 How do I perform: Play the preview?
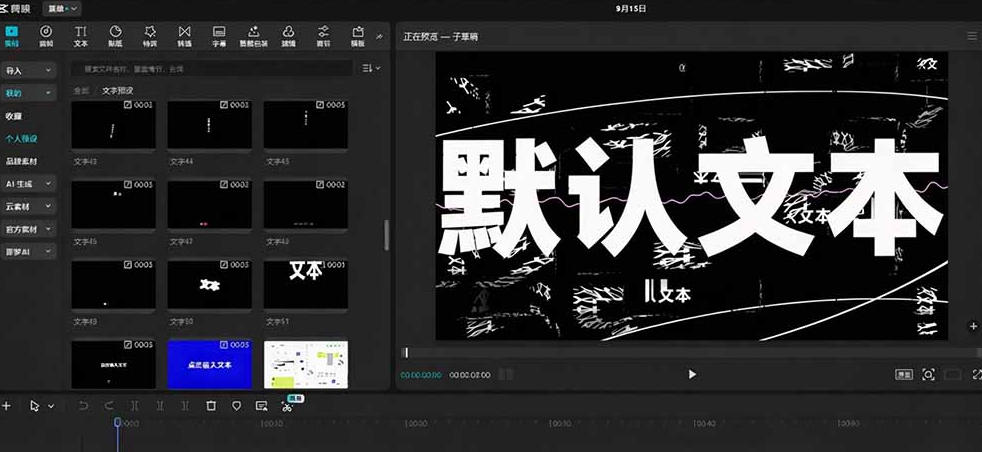[691, 374]
